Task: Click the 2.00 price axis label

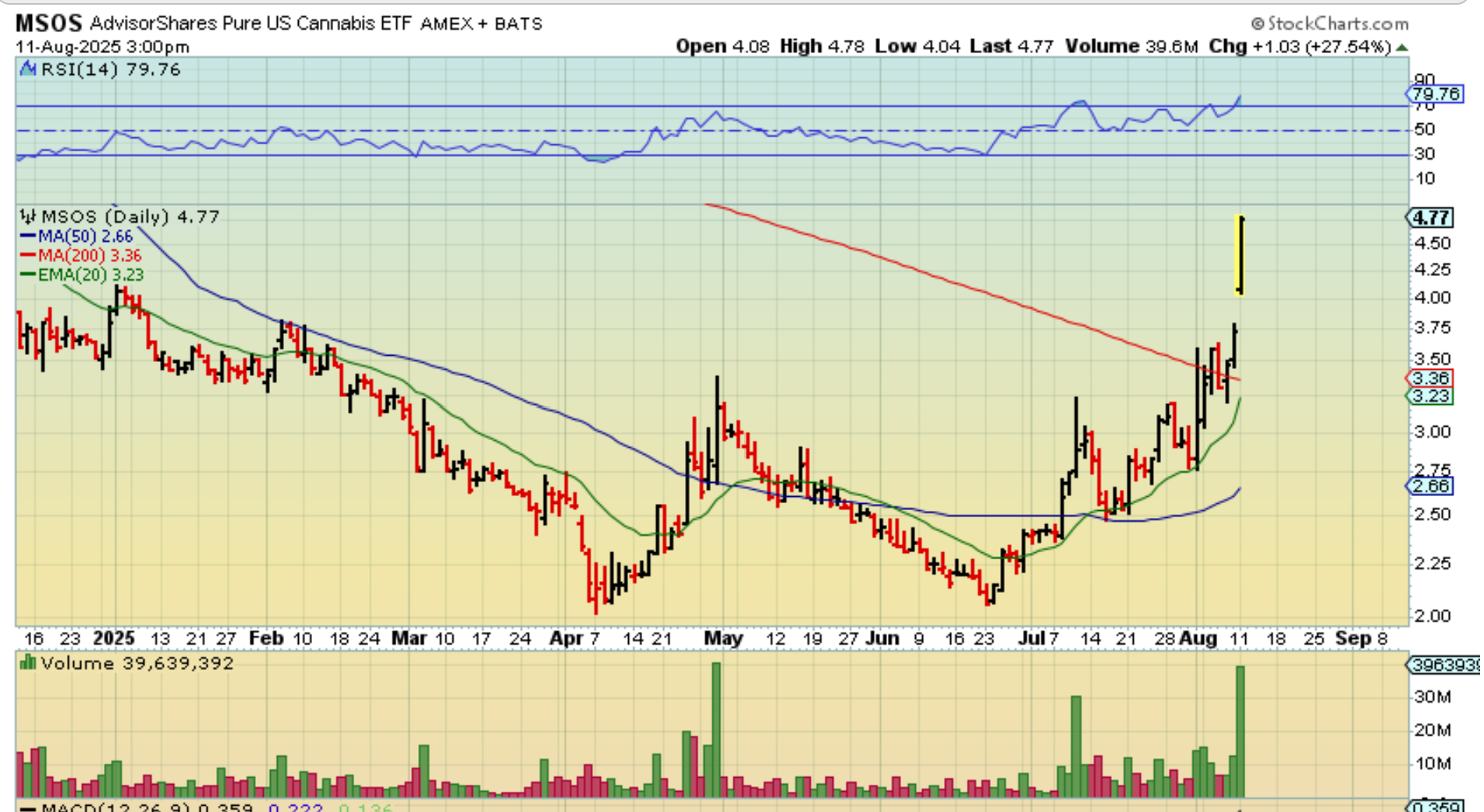Action: tap(1433, 616)
